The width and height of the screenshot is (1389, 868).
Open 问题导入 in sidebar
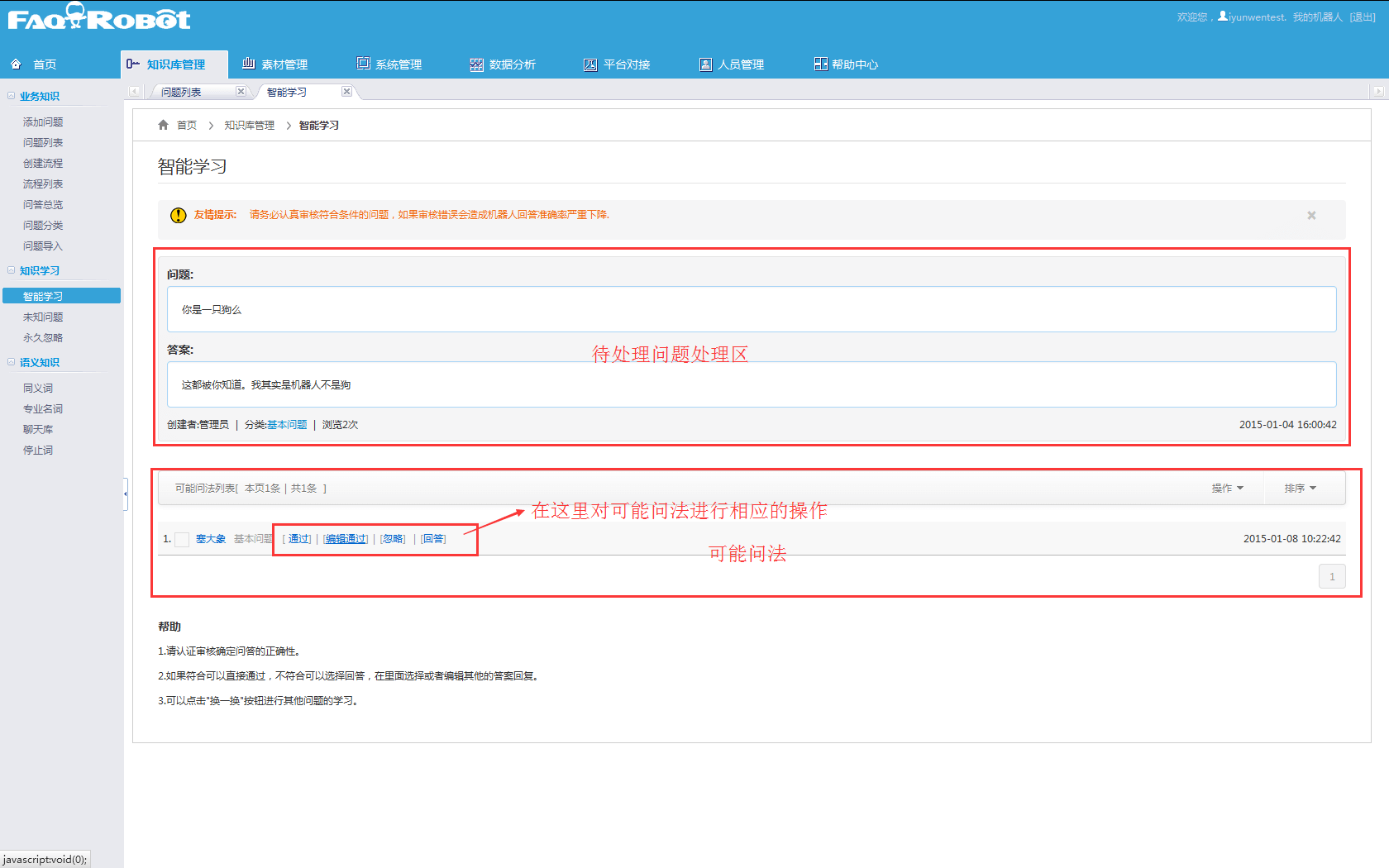coord(43,246)
